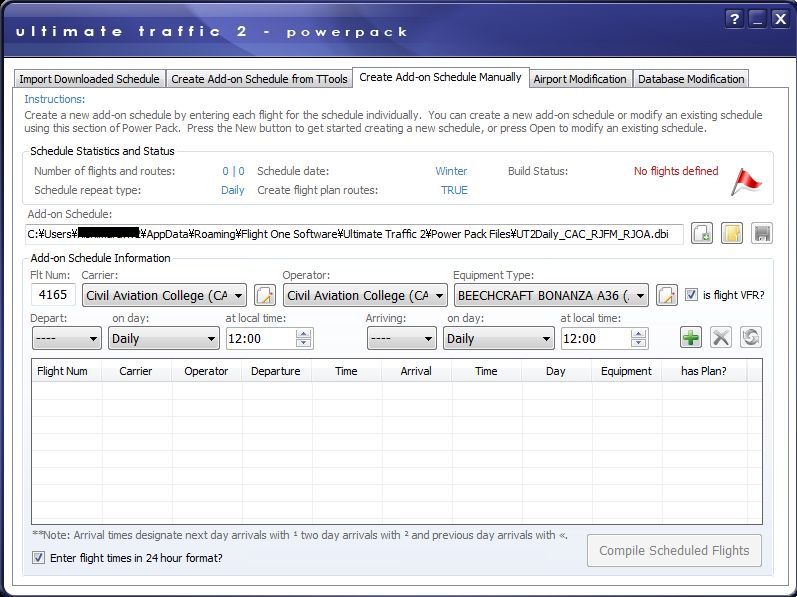Toggle the 'is flight VFR?' checkbox

click(x=691, y=295)
